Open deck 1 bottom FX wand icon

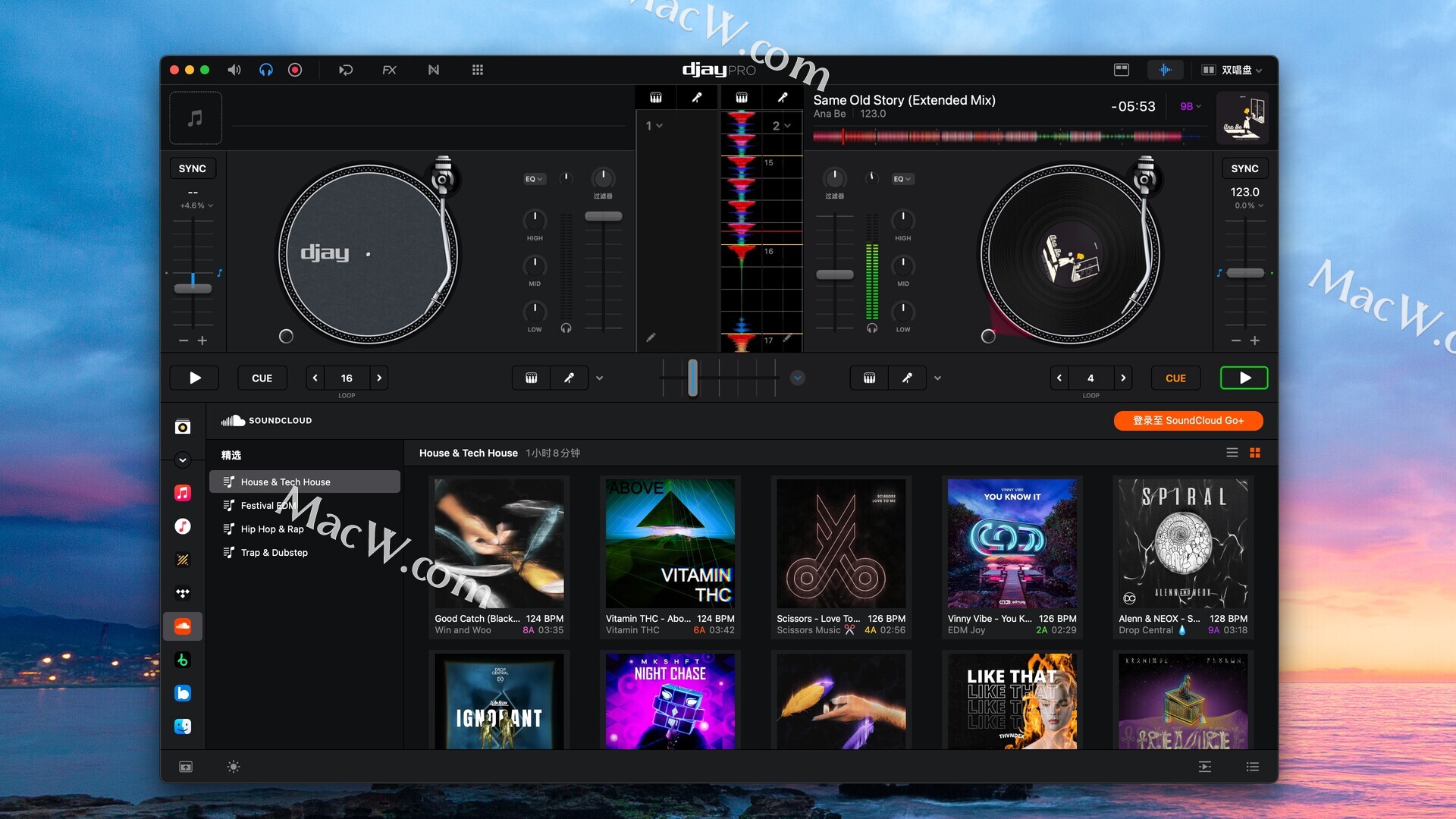(x=569, y=378)
